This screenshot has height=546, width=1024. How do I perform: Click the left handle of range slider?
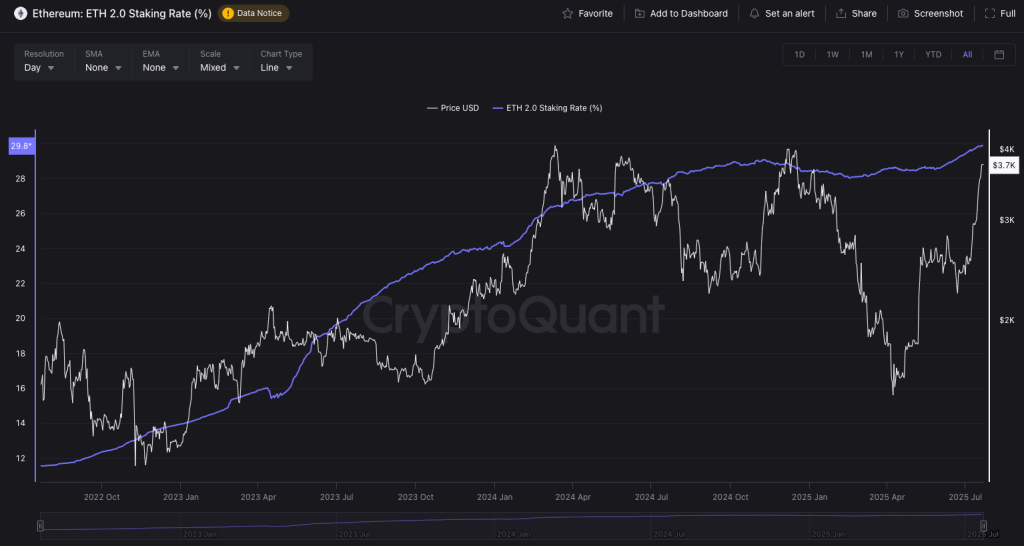[x=40, y=525]
